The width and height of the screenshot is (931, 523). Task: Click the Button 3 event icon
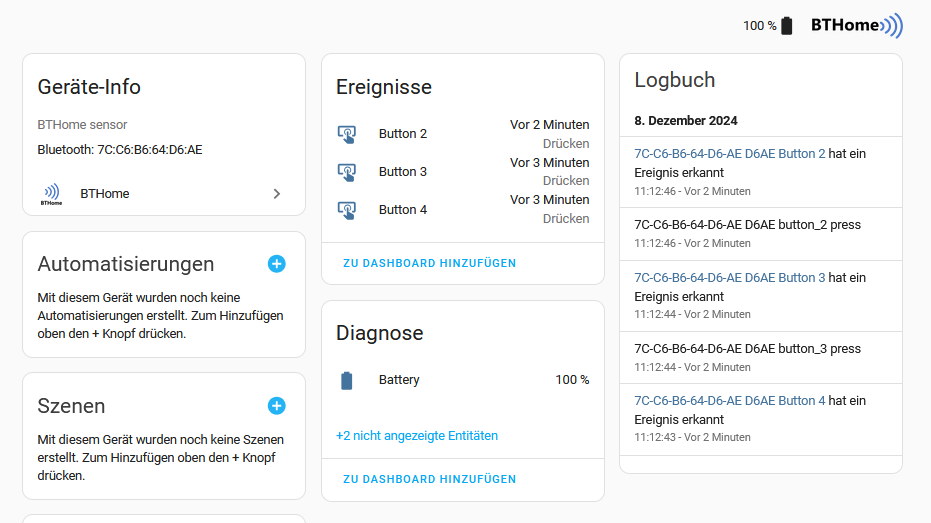(x=347, y=172)
